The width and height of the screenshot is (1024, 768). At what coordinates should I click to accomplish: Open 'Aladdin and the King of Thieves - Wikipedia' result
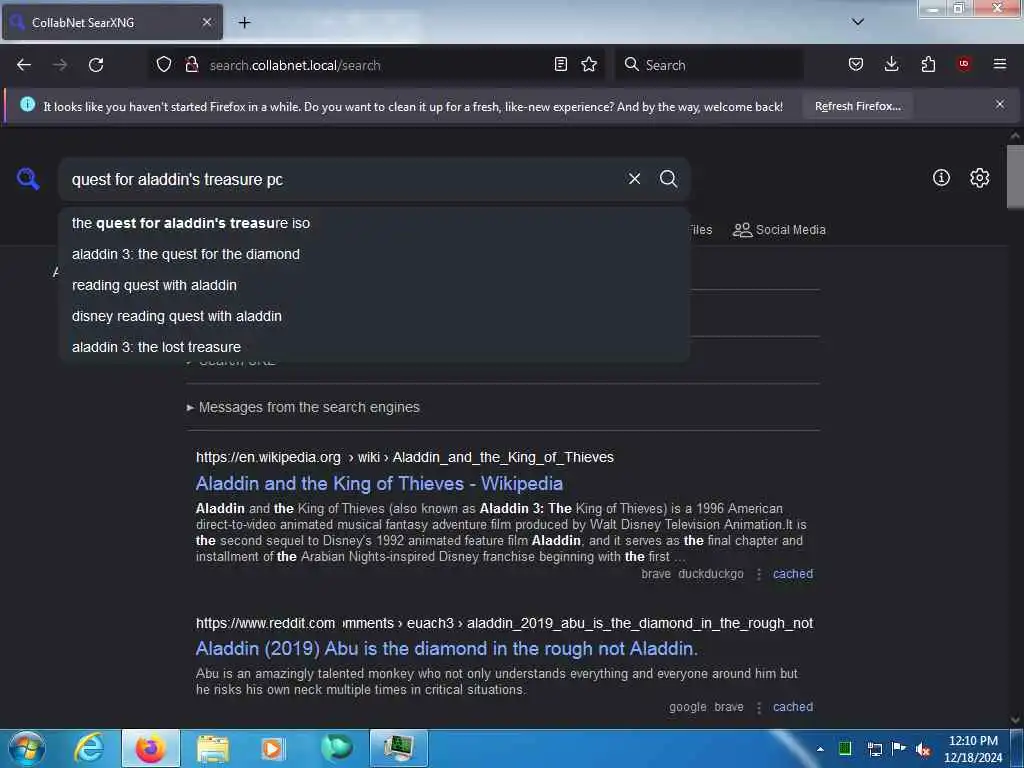379,483
